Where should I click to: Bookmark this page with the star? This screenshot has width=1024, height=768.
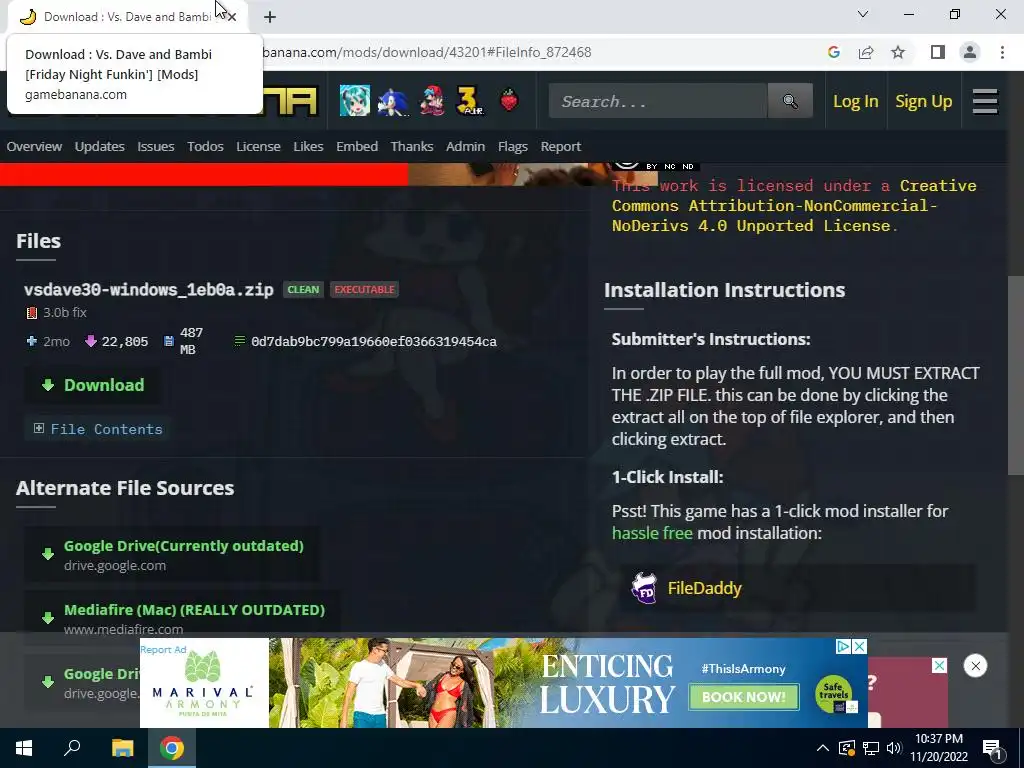click(x=899, y=52)
